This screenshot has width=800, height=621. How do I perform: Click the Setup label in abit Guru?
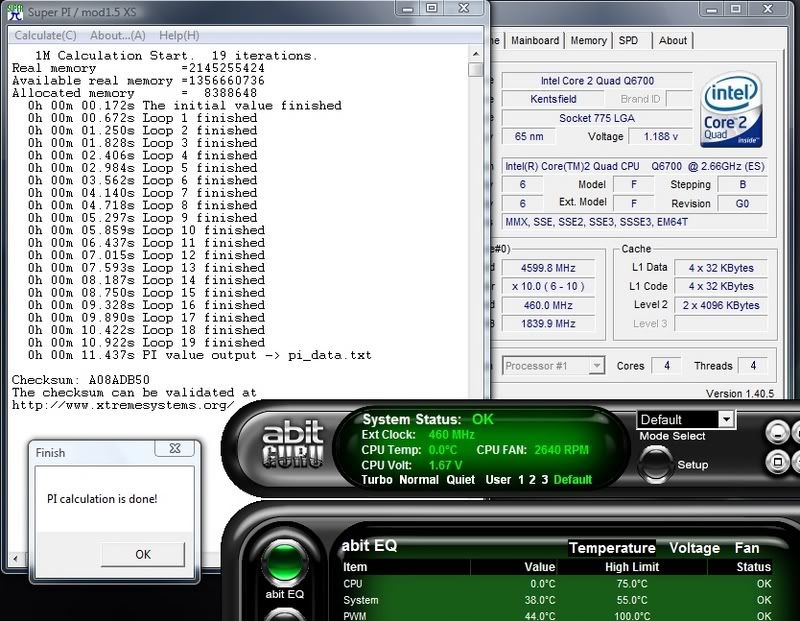pyautogui.click(x=693, y=465)
